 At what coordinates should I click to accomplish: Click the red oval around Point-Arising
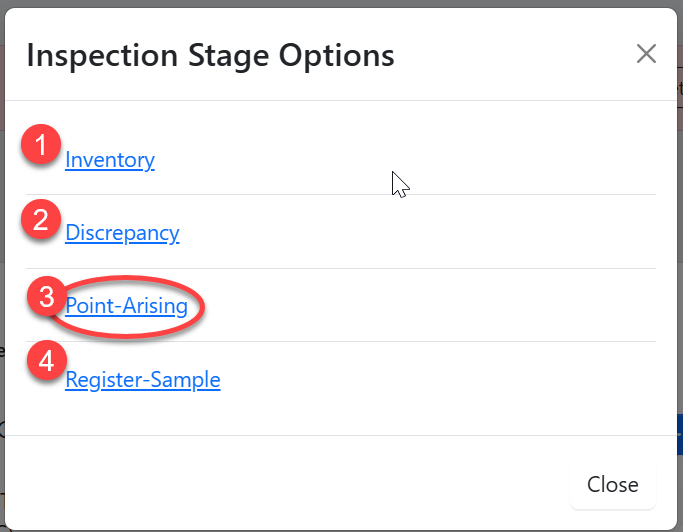tap(203, 307)
